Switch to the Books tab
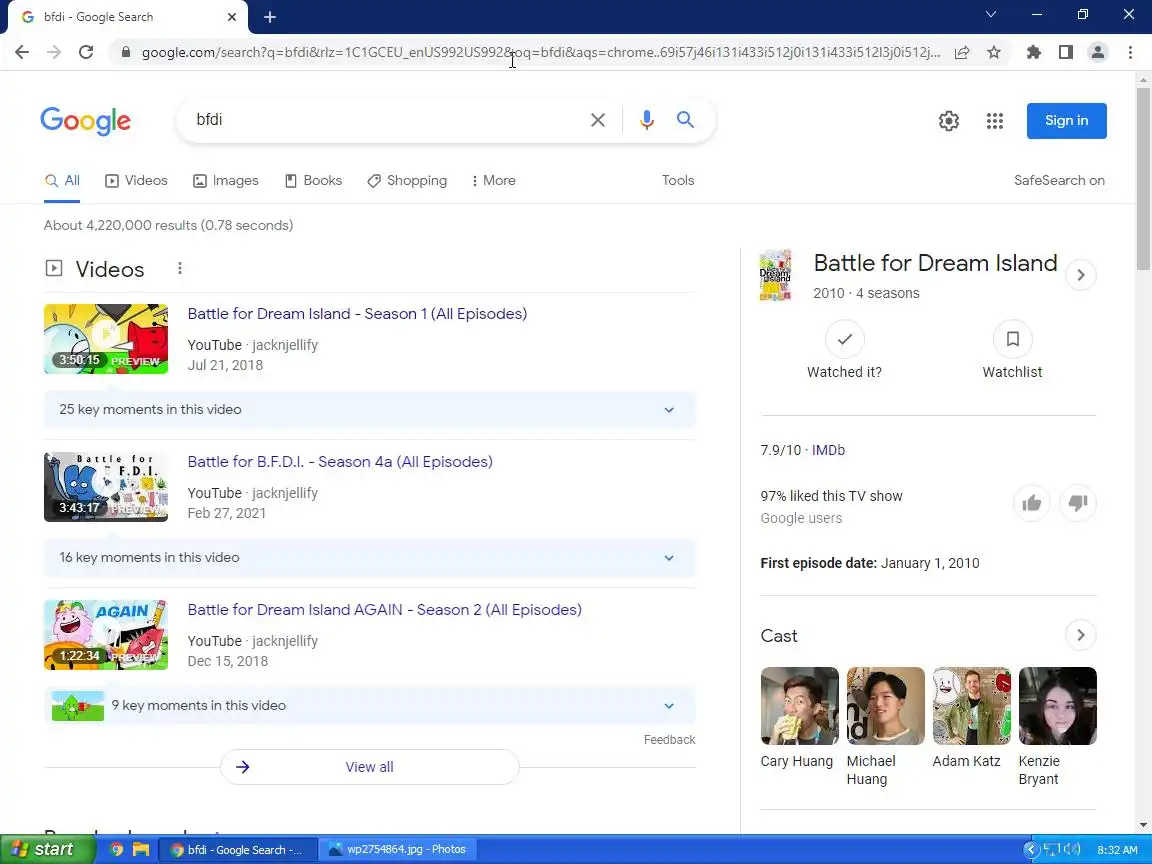The width and height of the screenshot is (1152, 864). coord(314,181)
